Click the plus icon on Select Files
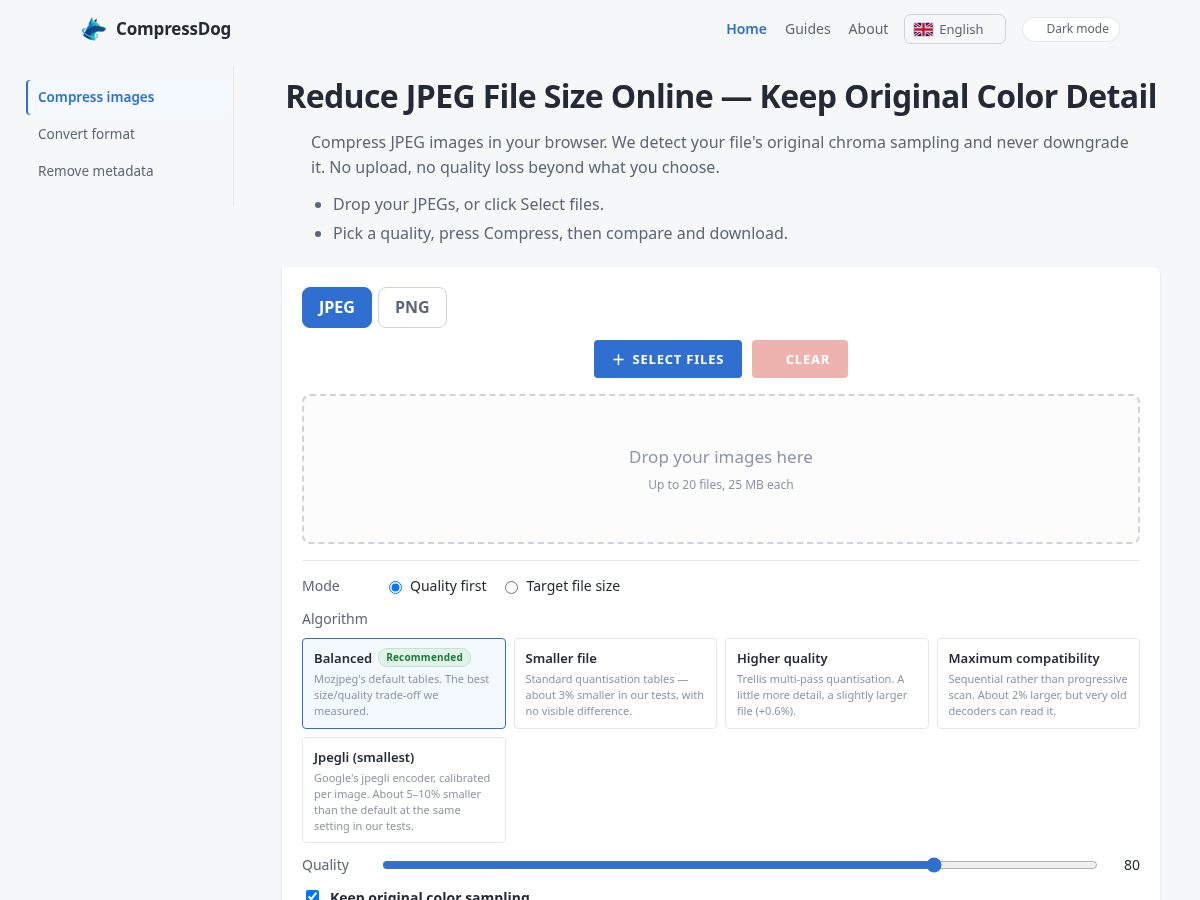The image size is (1200, 900). [618, 359]
